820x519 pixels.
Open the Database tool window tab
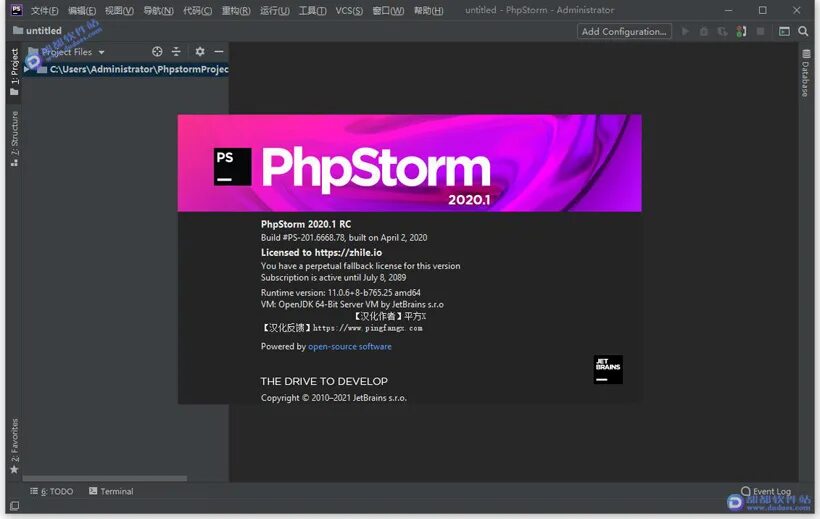(805, 73)
